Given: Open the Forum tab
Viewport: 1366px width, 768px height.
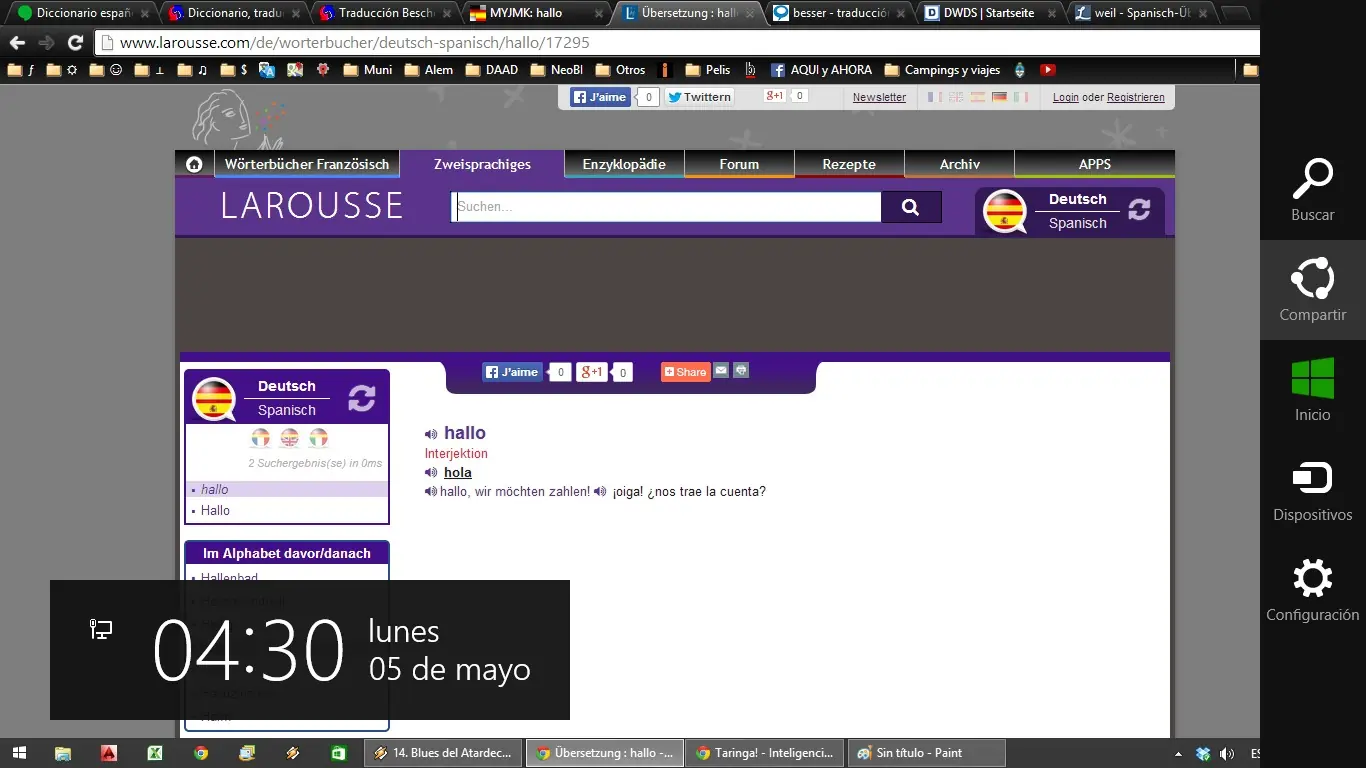Looking at the screenshot, I should click(x=740, y=164).
